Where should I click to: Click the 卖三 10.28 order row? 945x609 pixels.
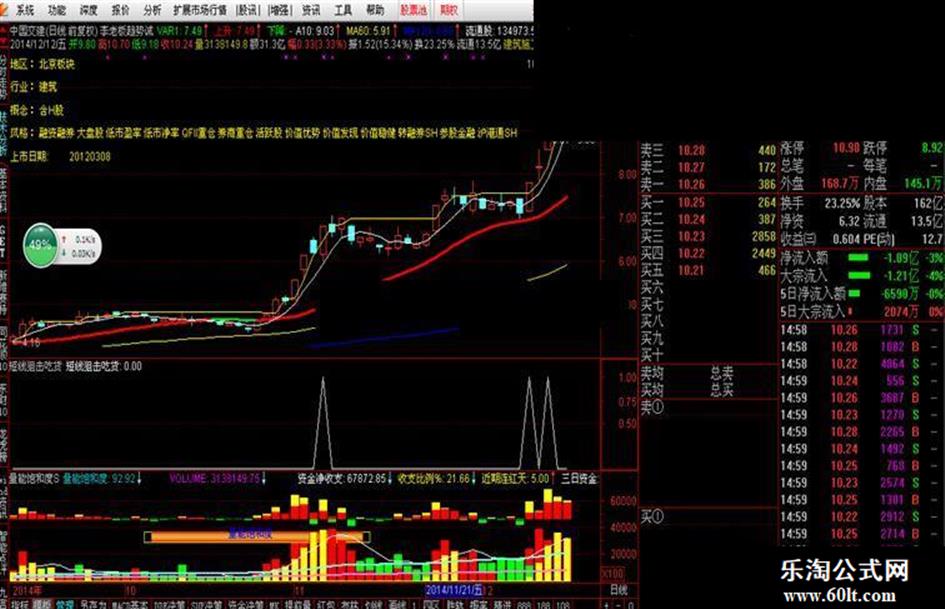click(708, 150)
